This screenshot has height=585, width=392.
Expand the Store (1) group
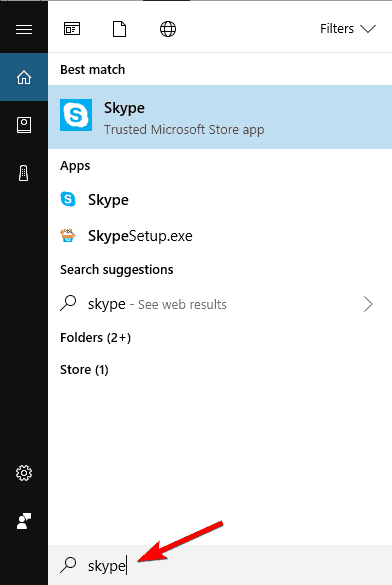84,370
